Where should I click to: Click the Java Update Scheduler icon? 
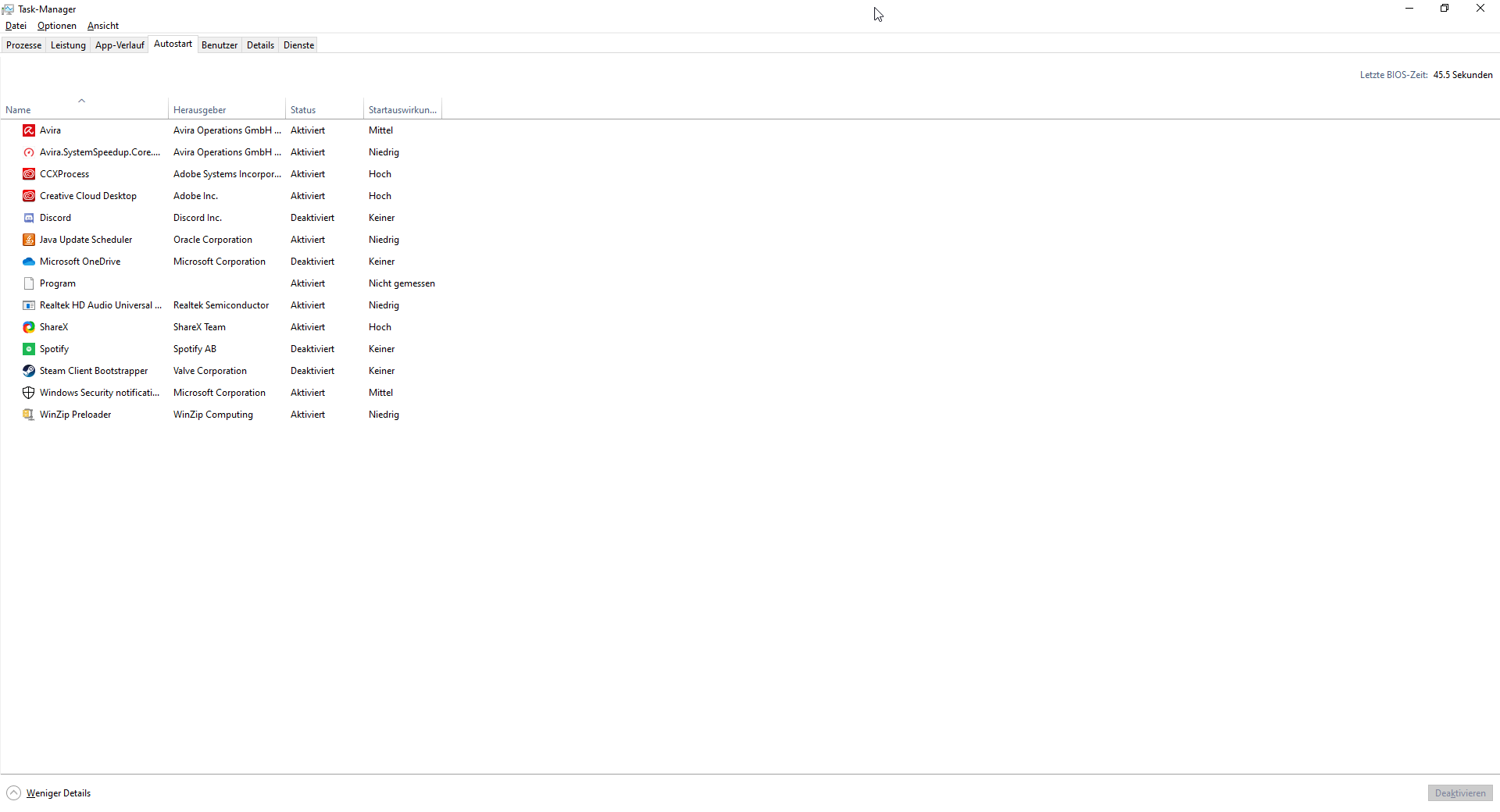tap(29, 240)
